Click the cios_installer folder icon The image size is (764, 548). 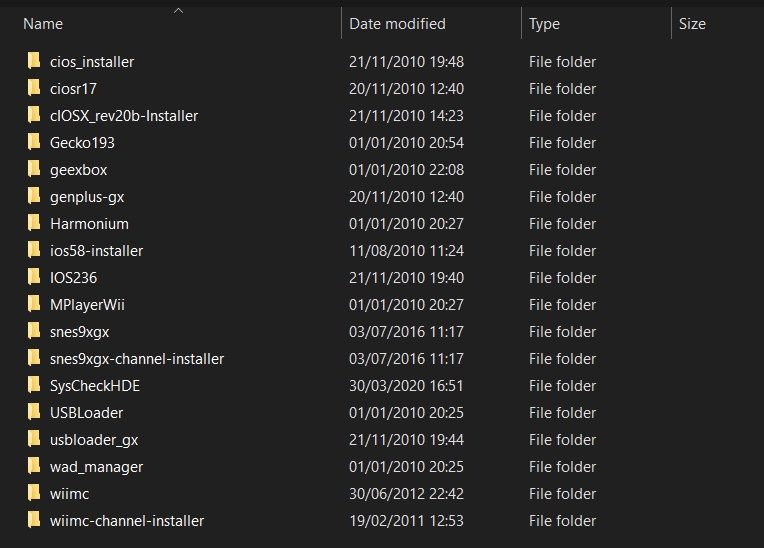pyautogui.click(x=34, y=61)
